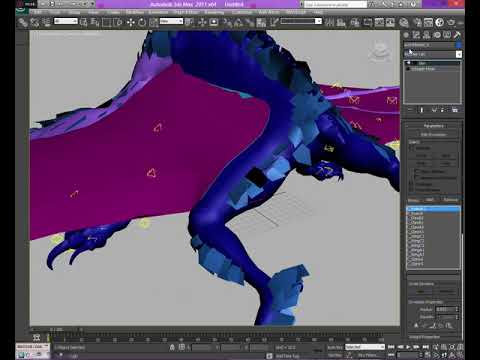Select Skin modifier in the stack
This screenshot has width=480, height=360.
pyautogui.click(x=433, y=63)
